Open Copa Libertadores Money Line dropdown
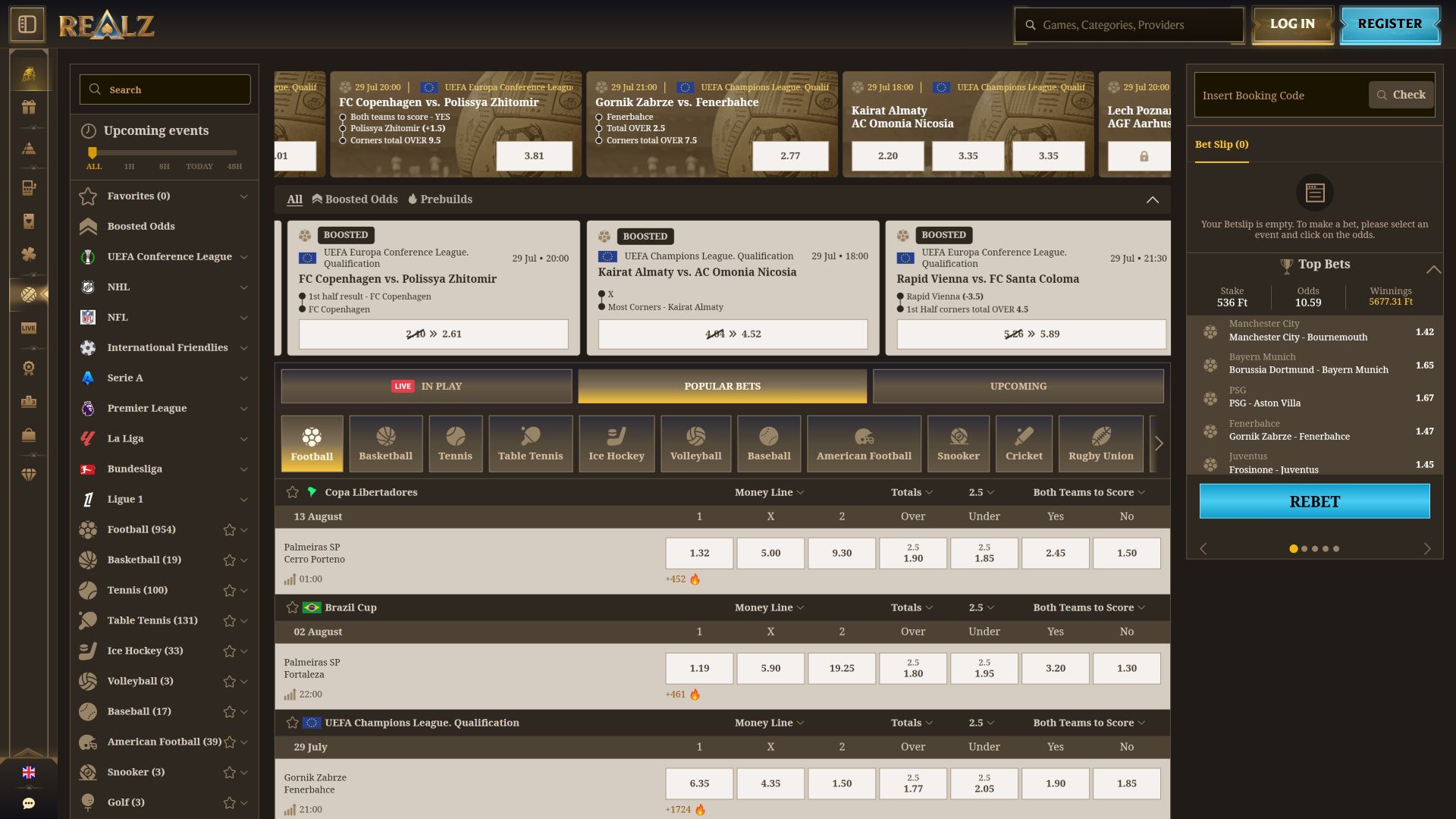 (769, 492)
